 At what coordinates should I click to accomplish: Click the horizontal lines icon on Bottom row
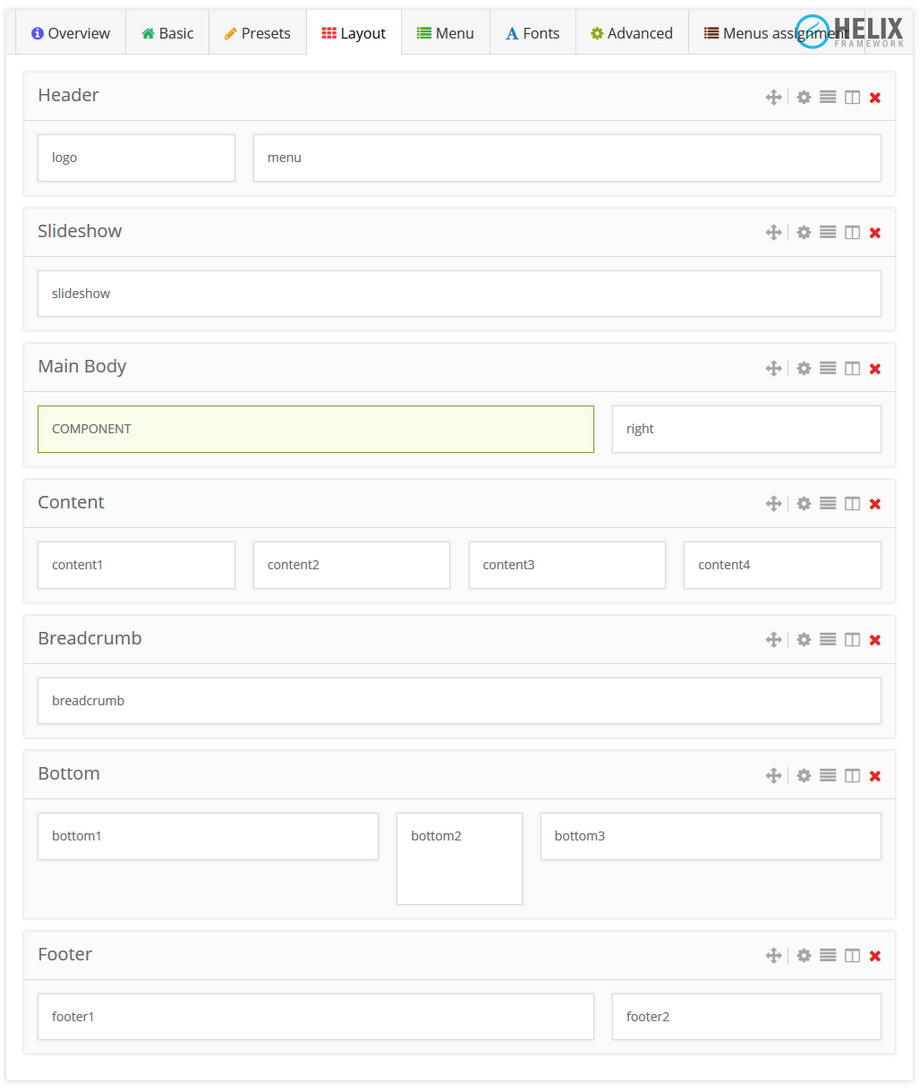[828, 775]
